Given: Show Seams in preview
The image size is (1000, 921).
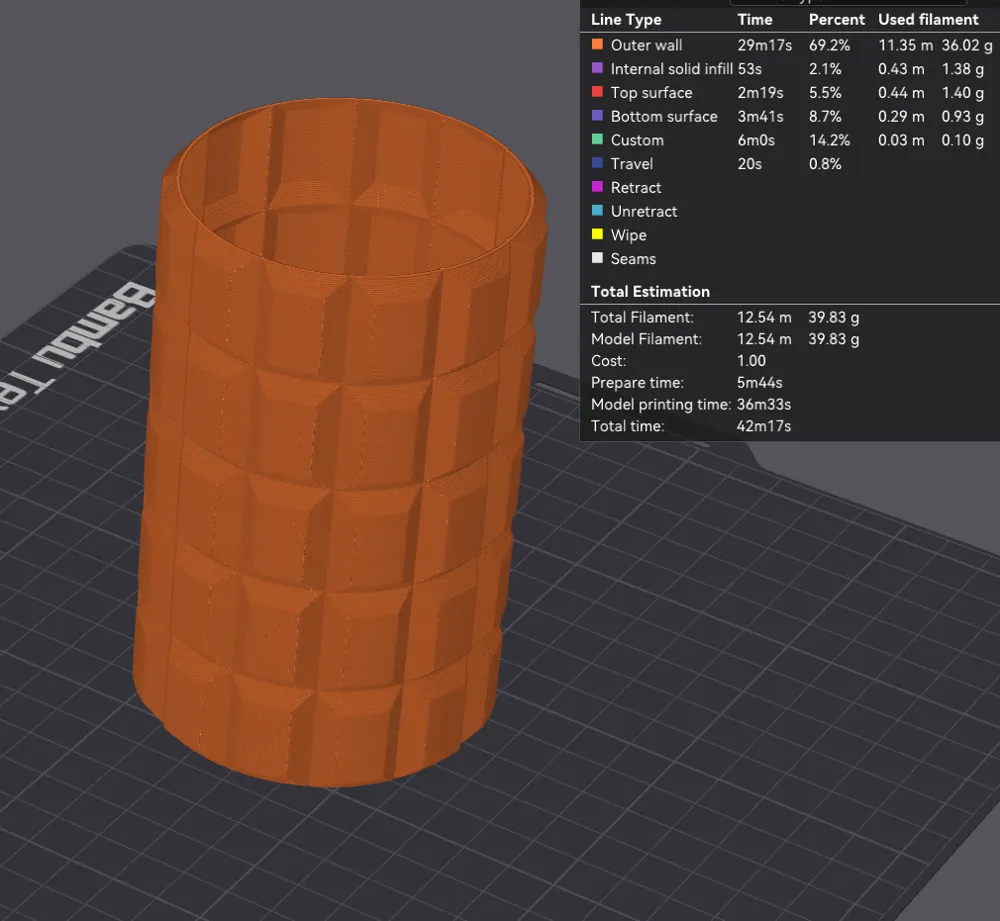Looking at the screenshot, I should pos(633,259).
